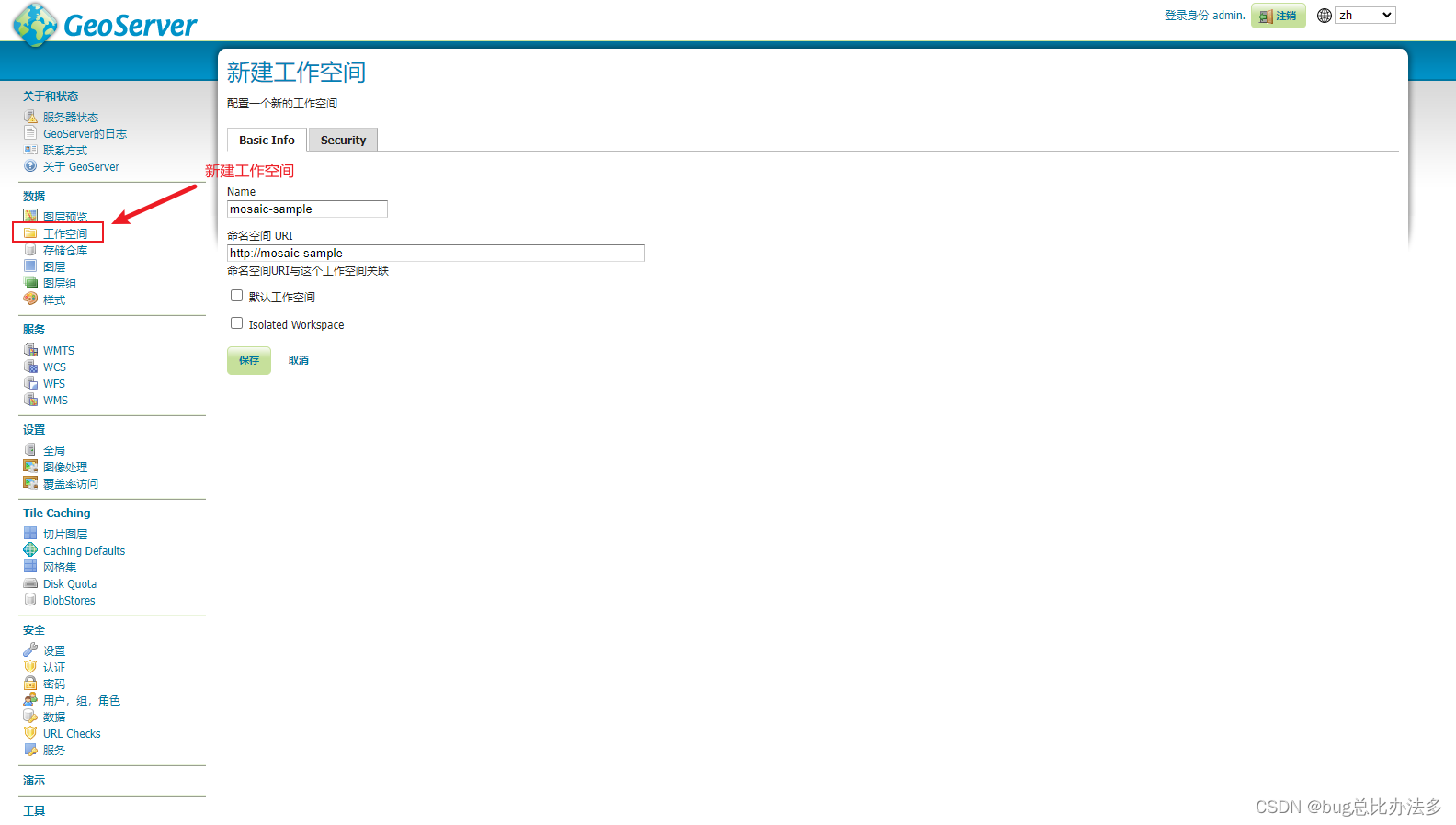This screenshot has height=825, width=1456.
Task: Click the 图层组 layer group icon
Action: (30, 283)
